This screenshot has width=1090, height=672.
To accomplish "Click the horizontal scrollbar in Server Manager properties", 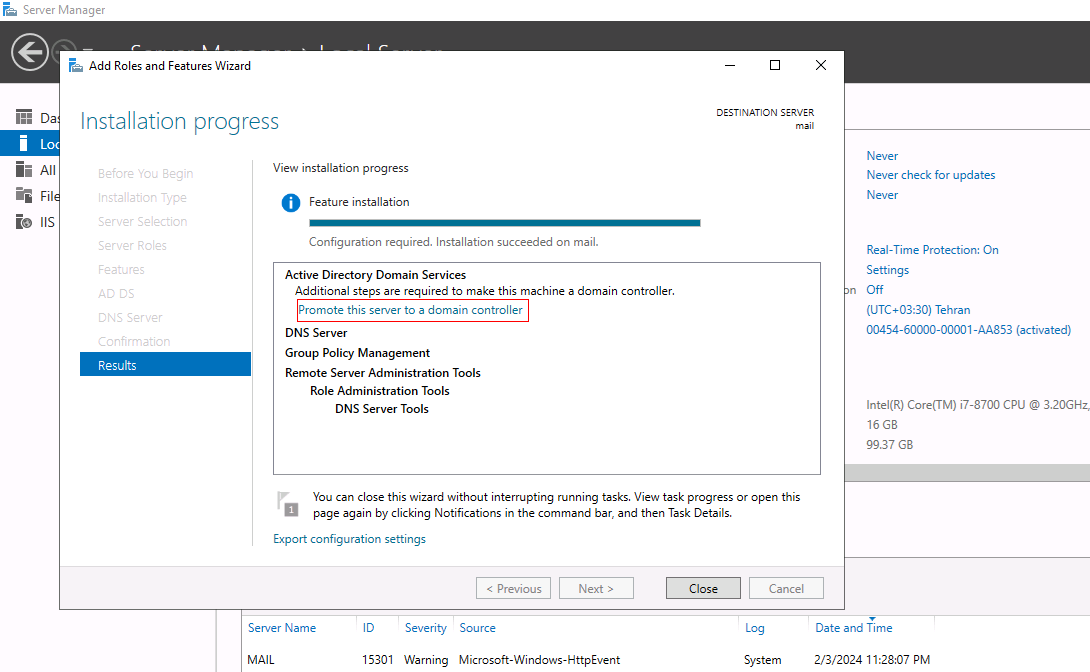I will [967, 473].
